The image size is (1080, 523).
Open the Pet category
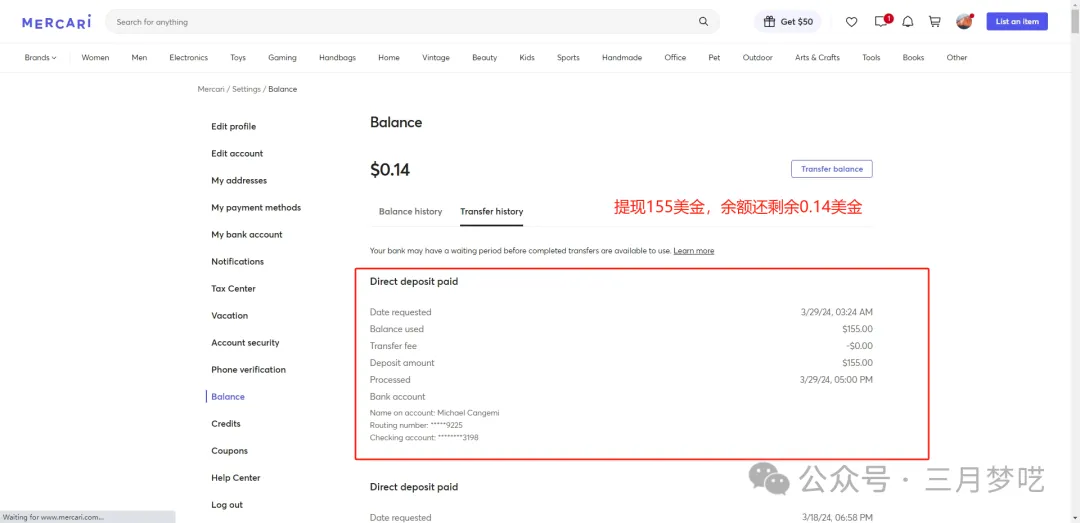pos(714,58)
